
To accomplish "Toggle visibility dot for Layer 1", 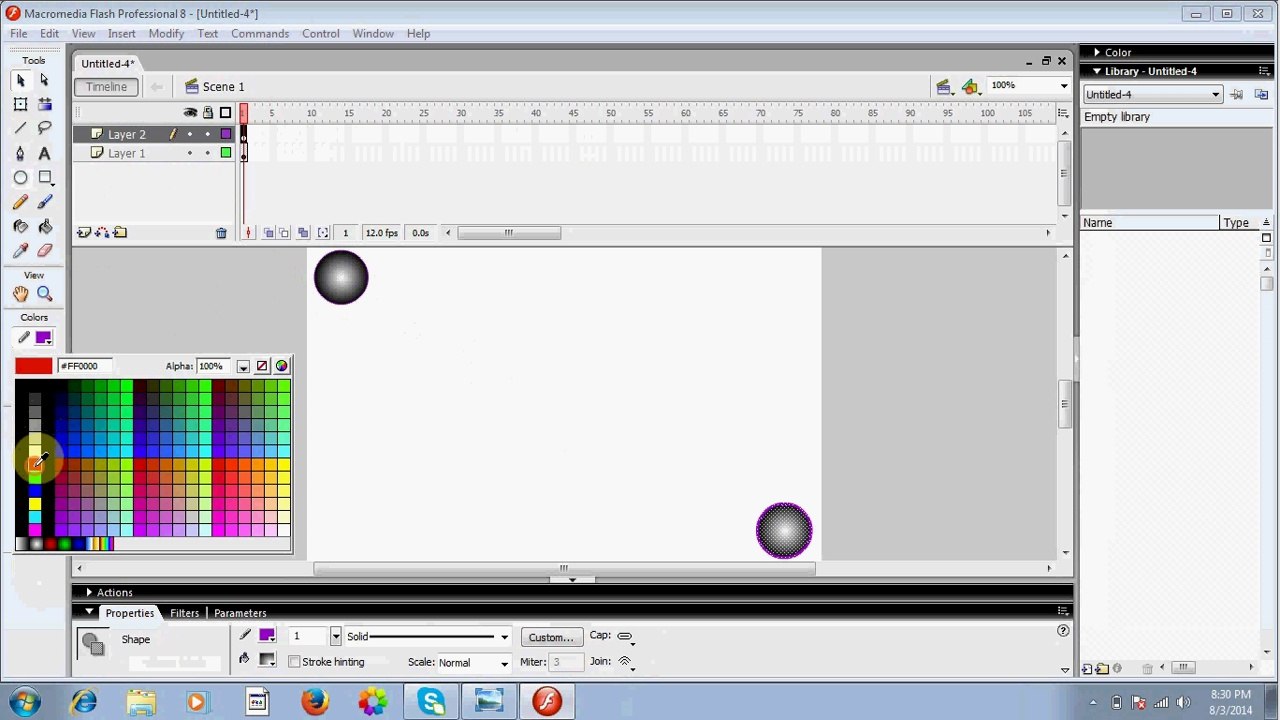I will click(x=190, y=153).
